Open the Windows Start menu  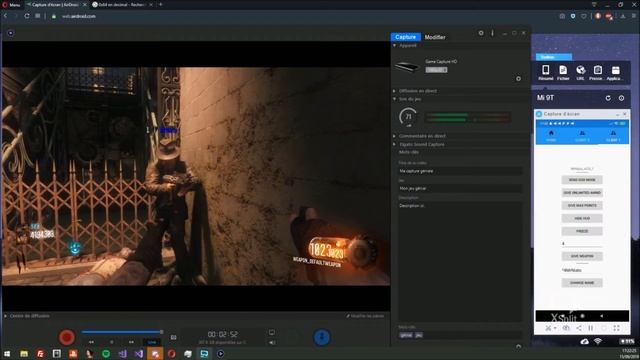[x=7, y=354]
